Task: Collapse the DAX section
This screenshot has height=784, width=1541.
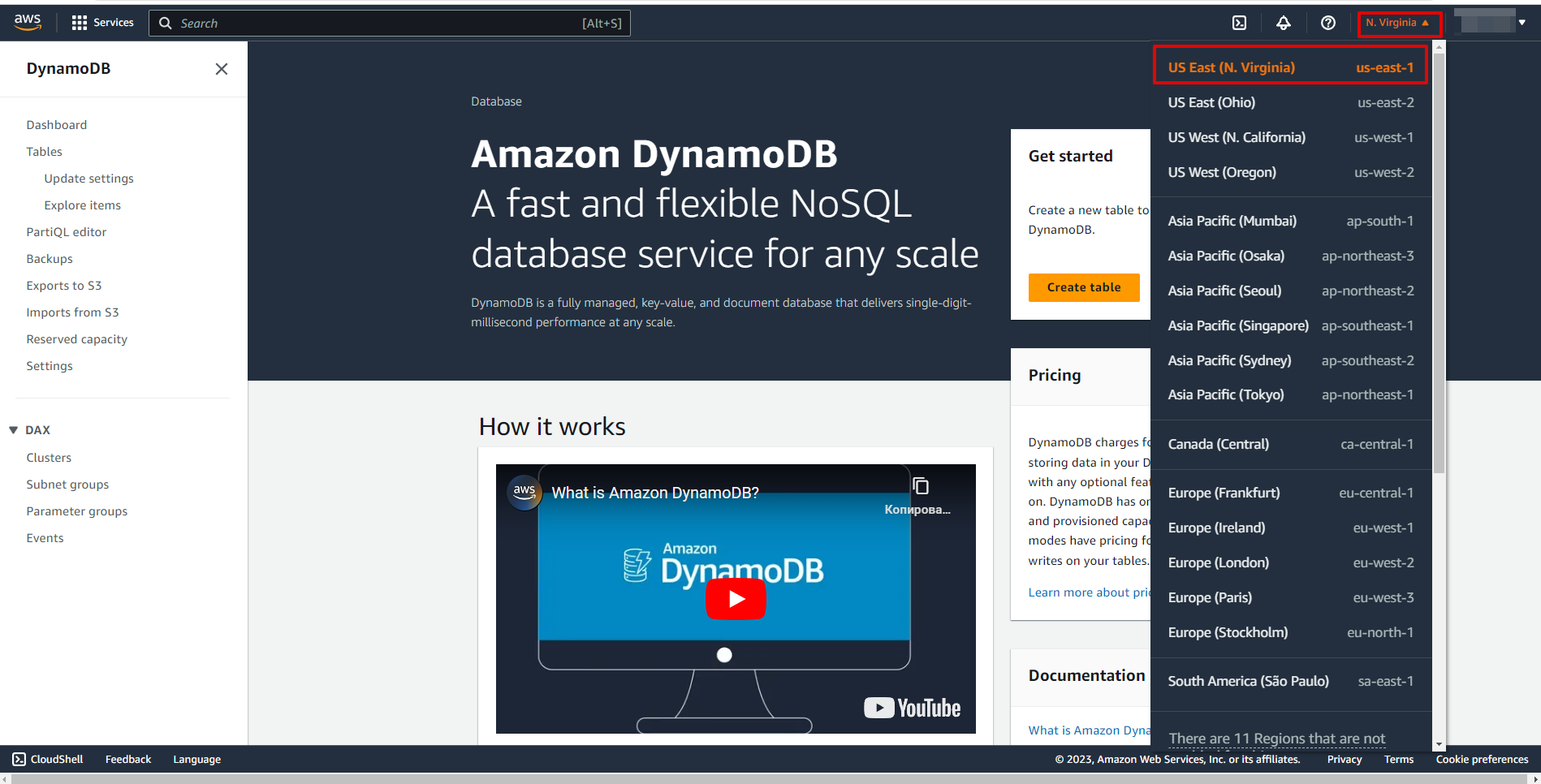Action: point(13,430)
